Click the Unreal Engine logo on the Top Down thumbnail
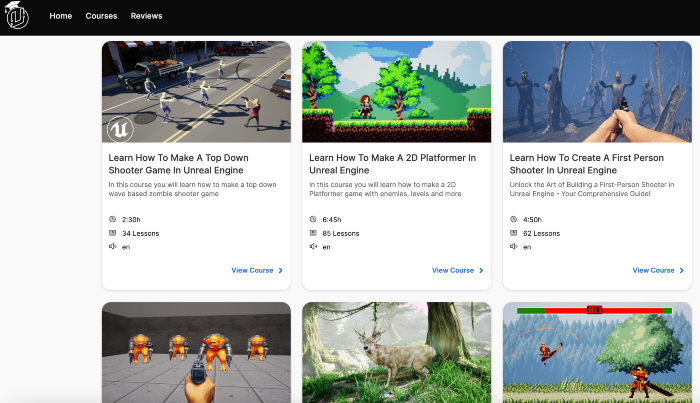 click(120, 129)
